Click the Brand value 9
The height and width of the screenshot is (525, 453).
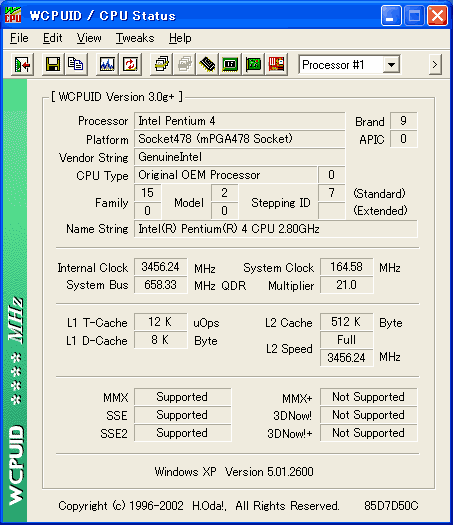[x=404, y=121]
